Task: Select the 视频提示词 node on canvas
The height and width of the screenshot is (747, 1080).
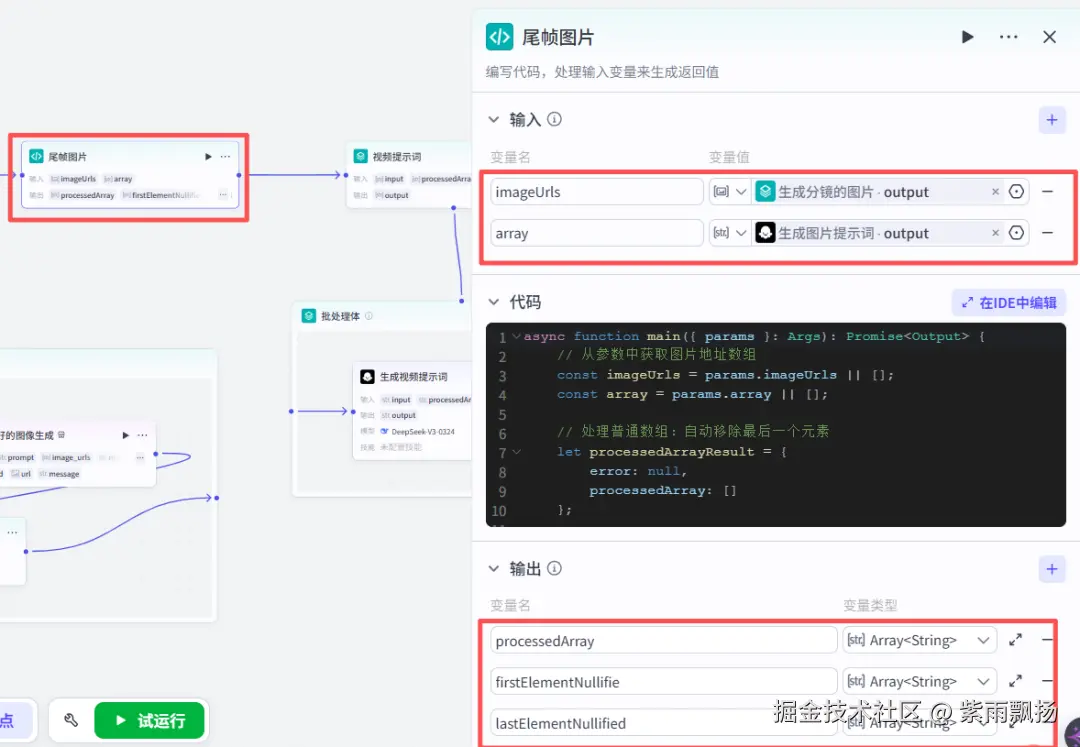Action: [x=409, y=175]
